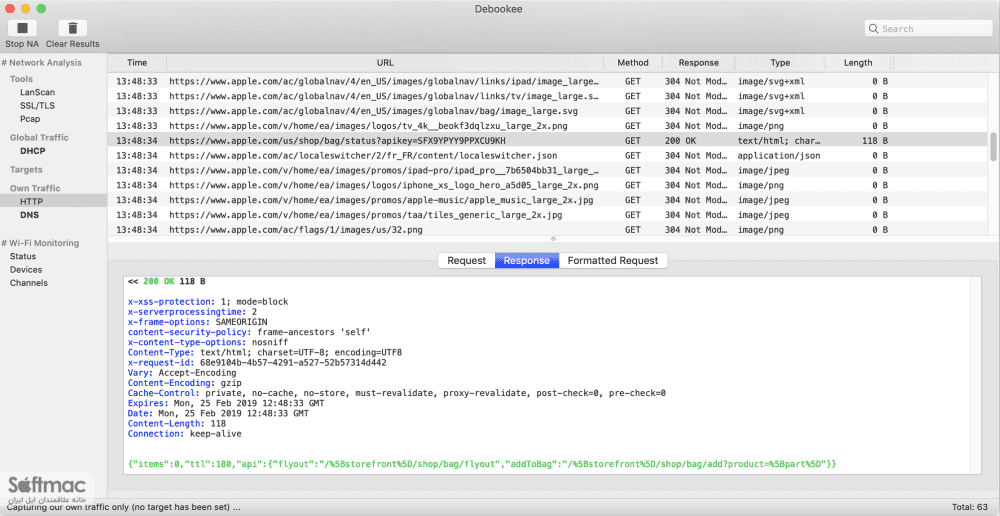
Task: Select the apple_music_large_2x.jpg row
Action: click(548, 200)
